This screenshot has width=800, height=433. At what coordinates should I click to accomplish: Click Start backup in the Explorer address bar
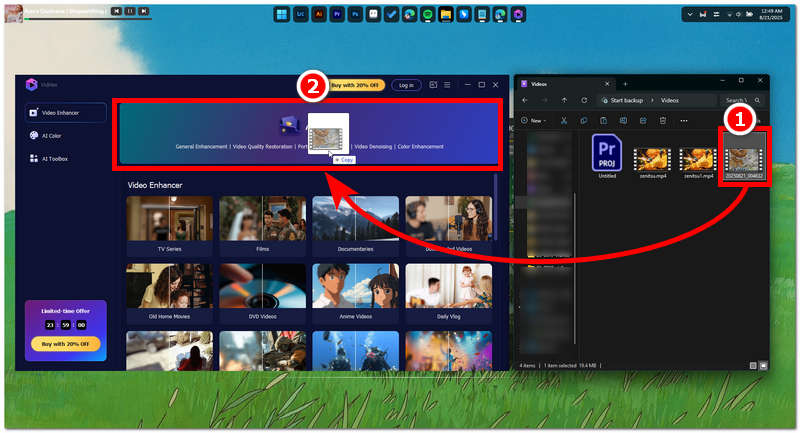[x=627, y=100]
